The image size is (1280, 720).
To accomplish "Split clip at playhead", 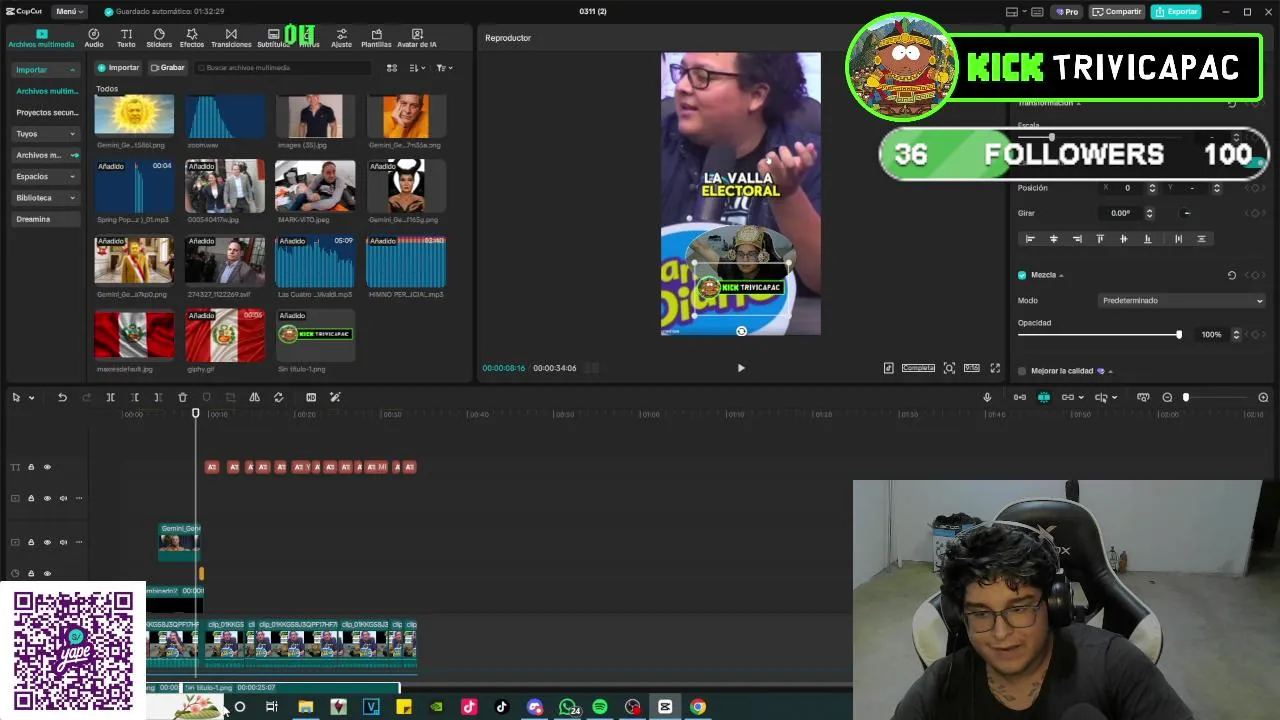I will pos(110,397).
